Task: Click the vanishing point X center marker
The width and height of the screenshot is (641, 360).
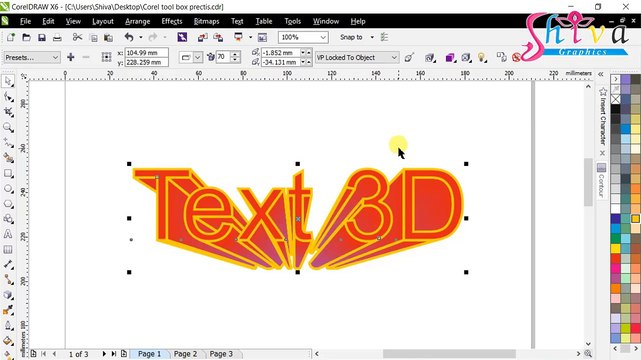Action: tap(298, 219)
